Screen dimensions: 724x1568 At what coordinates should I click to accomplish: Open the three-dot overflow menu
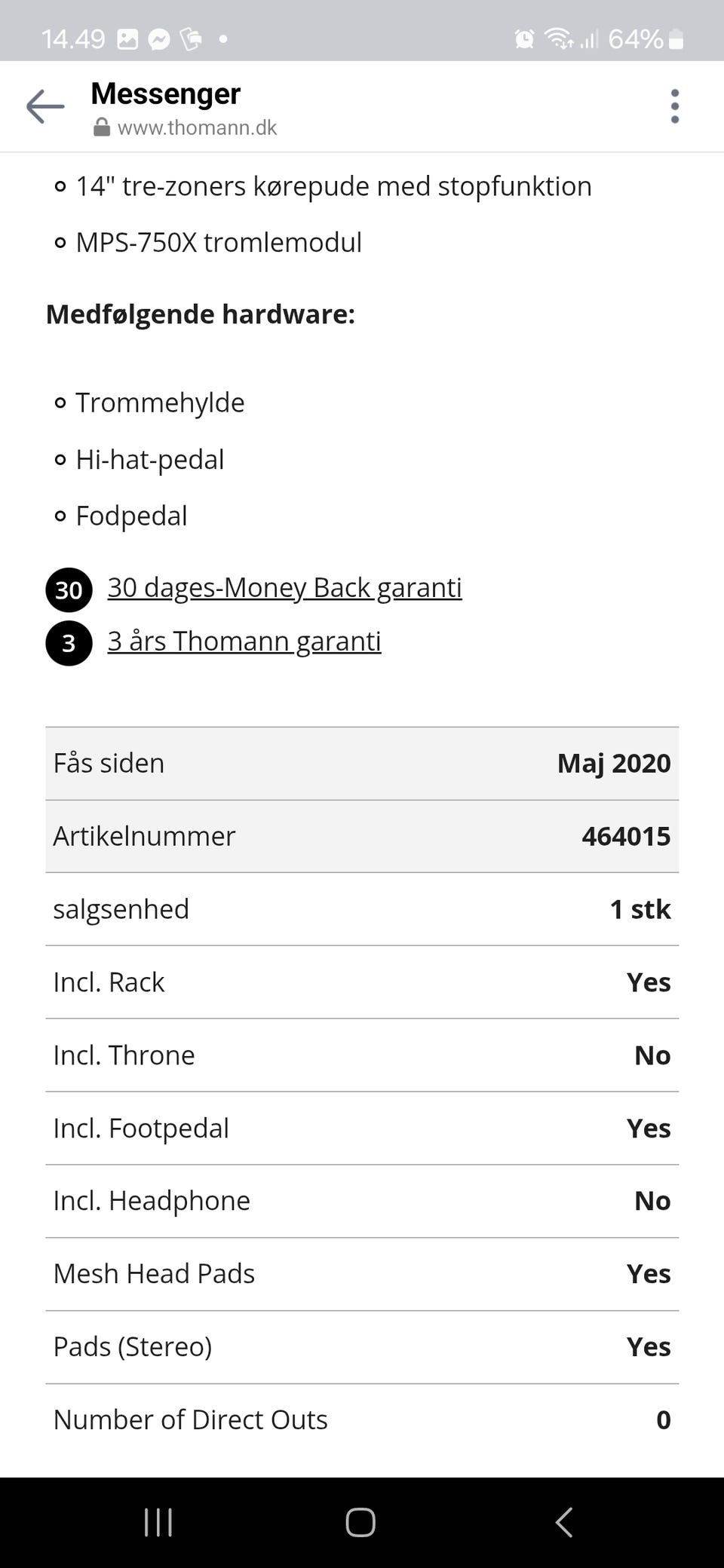point(674,106)
